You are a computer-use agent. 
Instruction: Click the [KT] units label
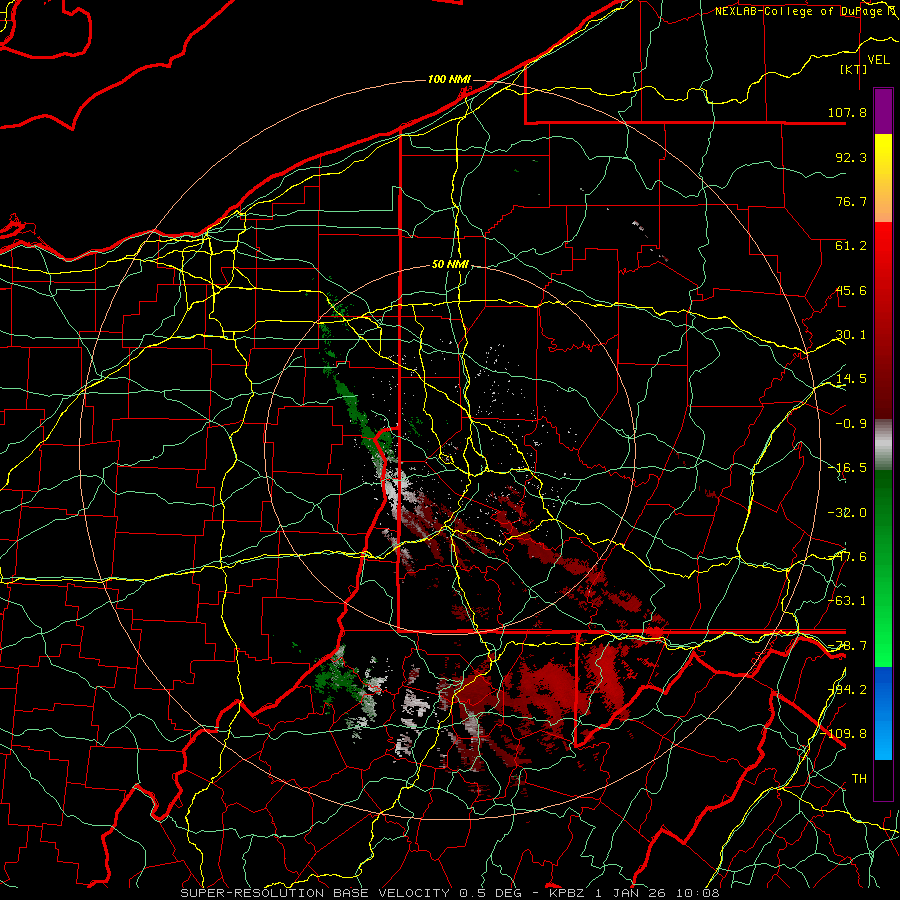click(854, 69)
